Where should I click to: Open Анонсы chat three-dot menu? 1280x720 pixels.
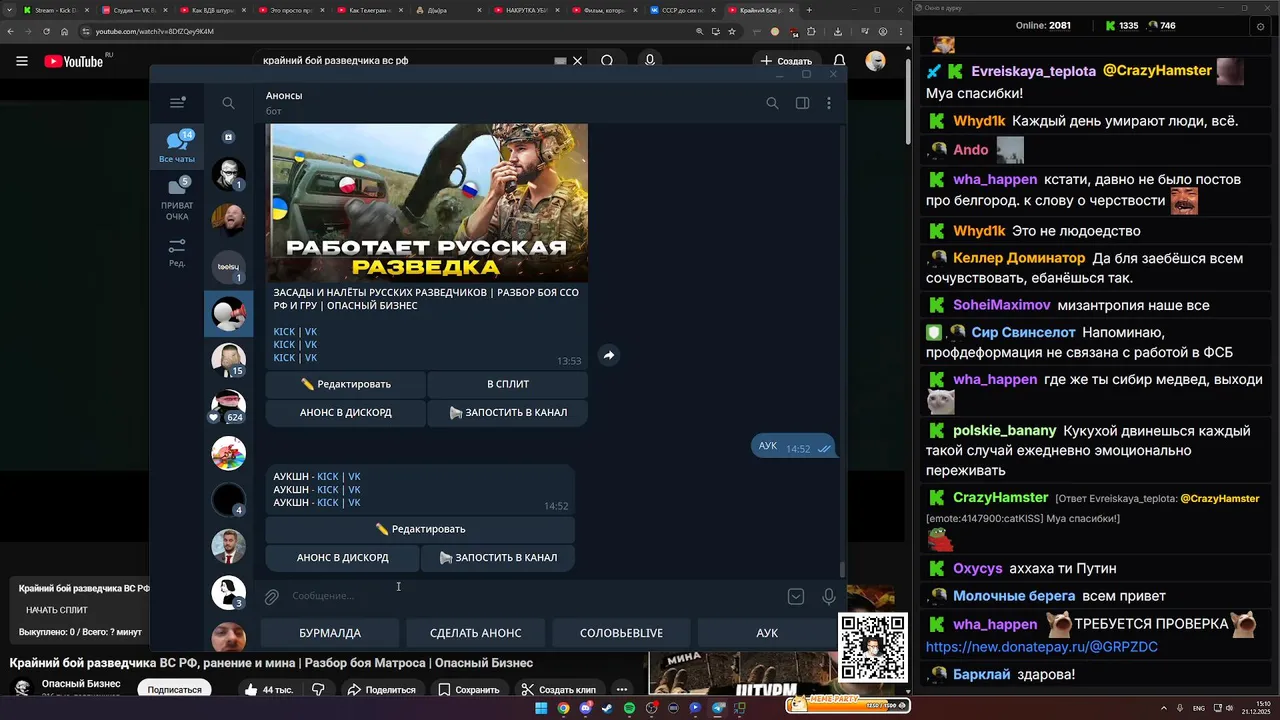(x=829, y=103)
